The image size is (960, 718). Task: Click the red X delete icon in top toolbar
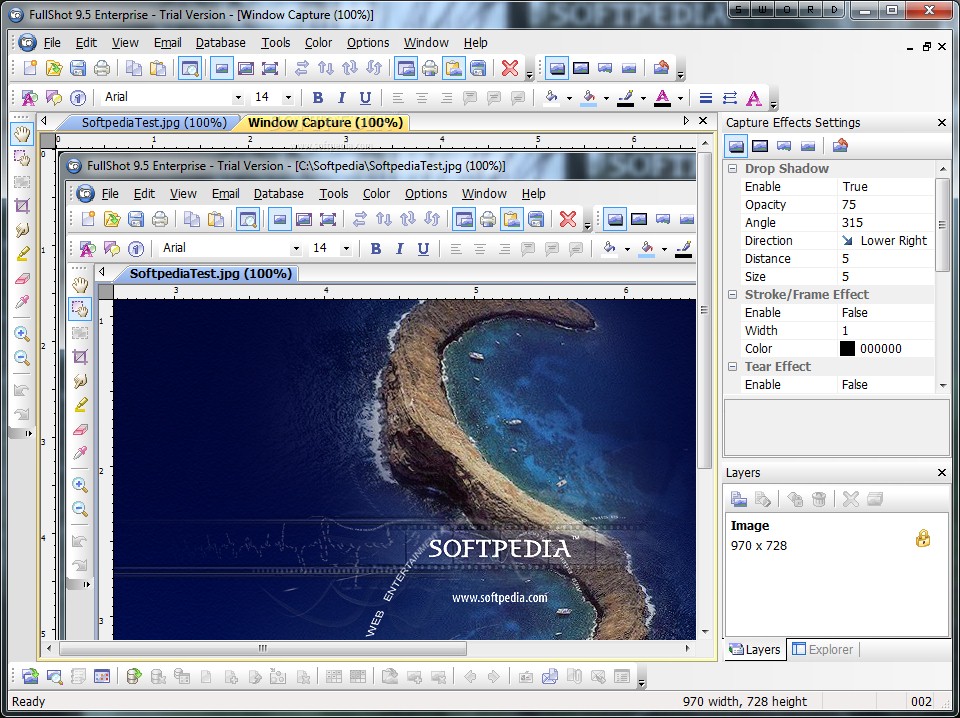[x=509, y=68]
